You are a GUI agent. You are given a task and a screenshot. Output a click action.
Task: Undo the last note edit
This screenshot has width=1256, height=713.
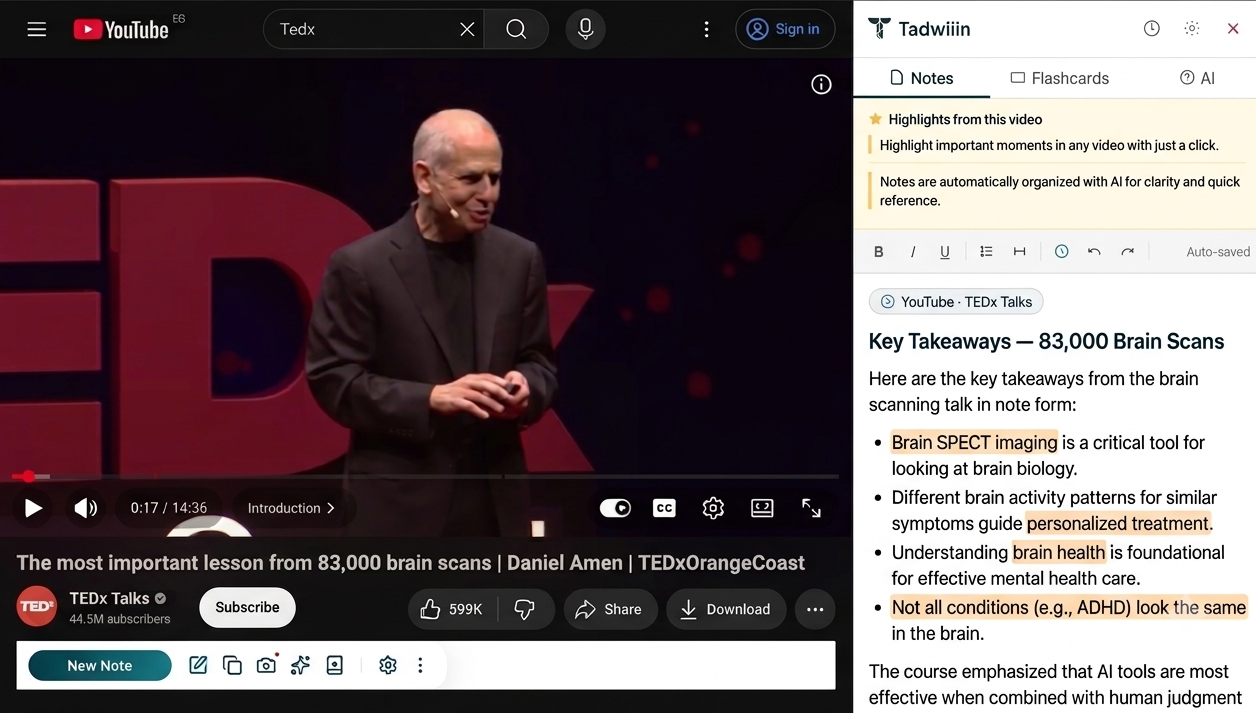[1094, 252]
